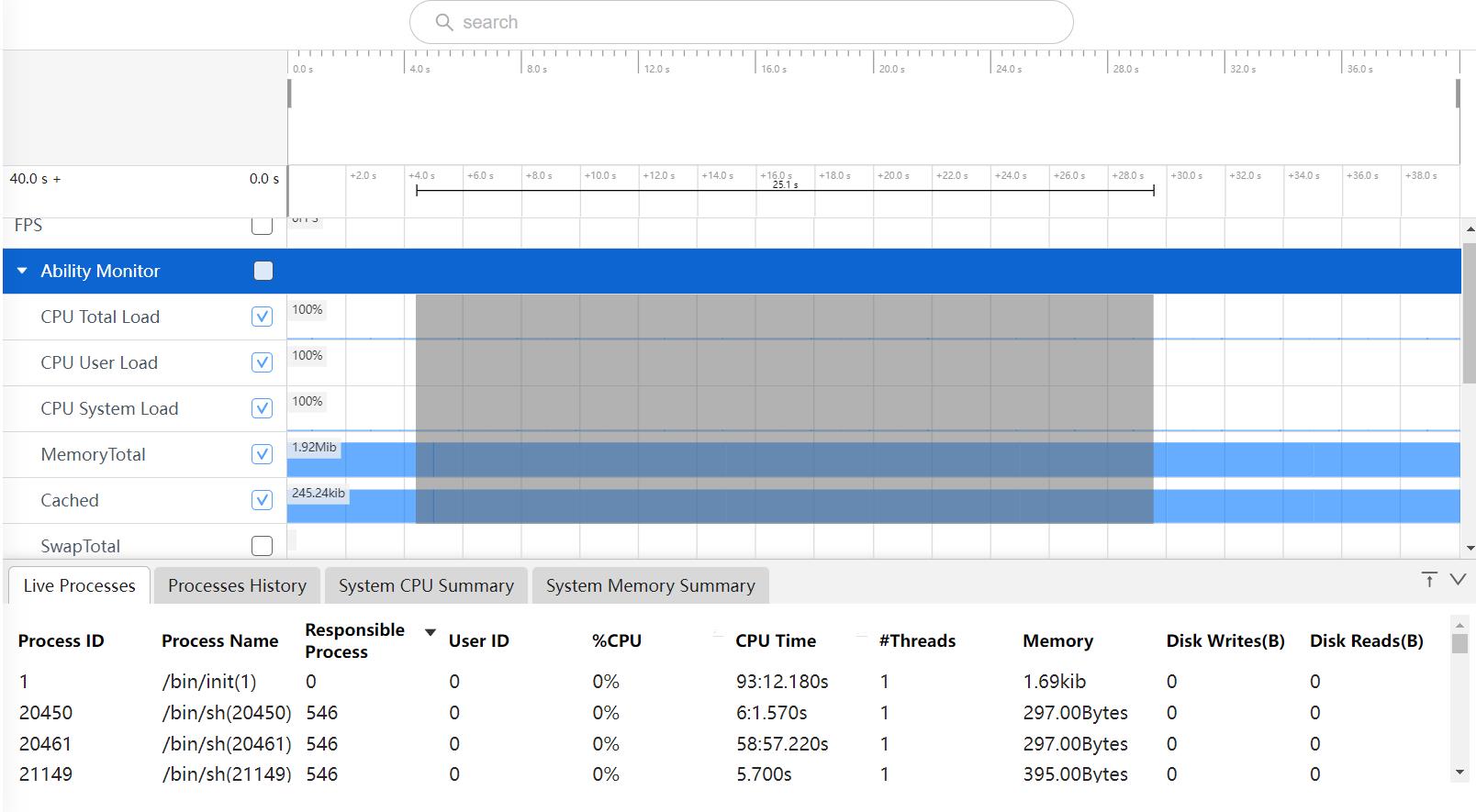Toggle the MemoryTotal row checkbox

[x=262, y=454]
